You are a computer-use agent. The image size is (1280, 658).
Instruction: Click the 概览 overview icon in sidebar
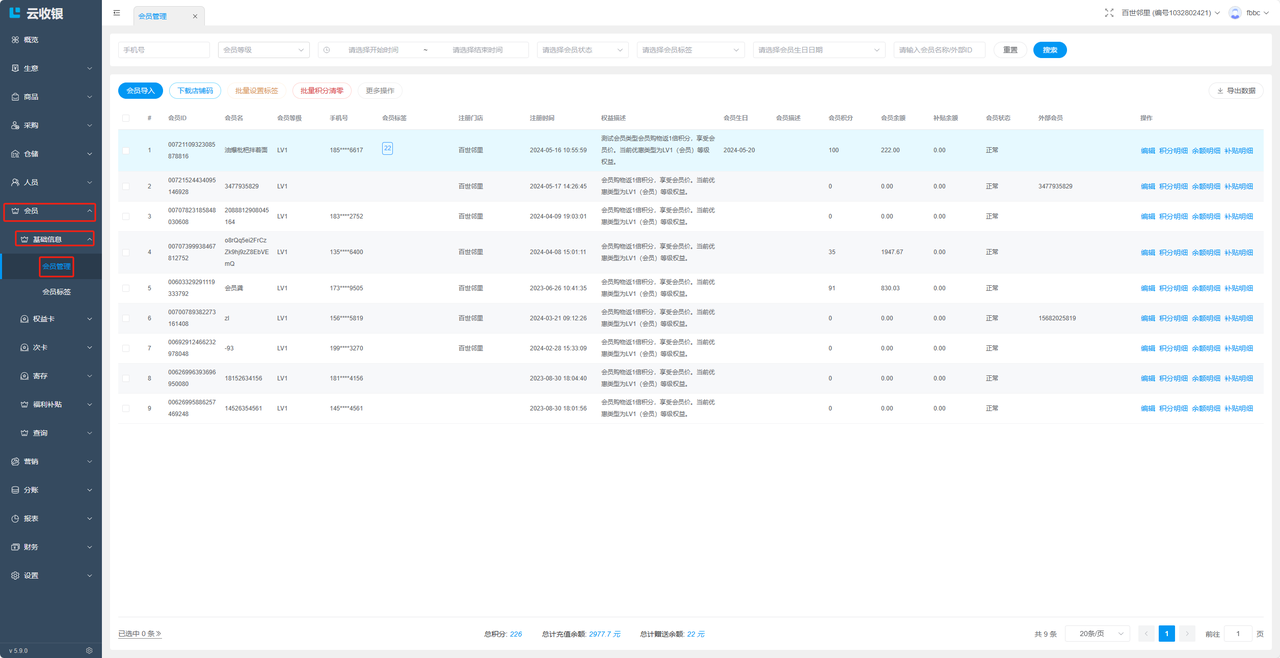coord(15,40)
